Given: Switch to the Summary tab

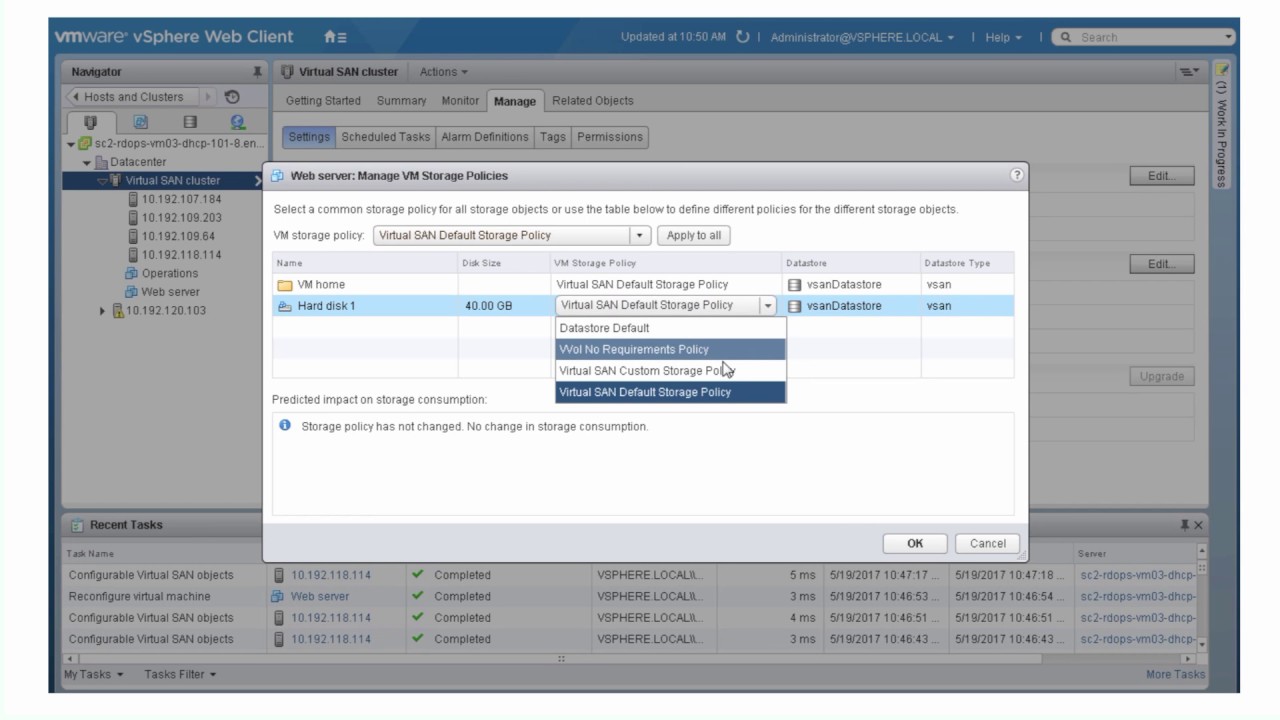Looking at the screenshot, I should (x=401, y=101).
